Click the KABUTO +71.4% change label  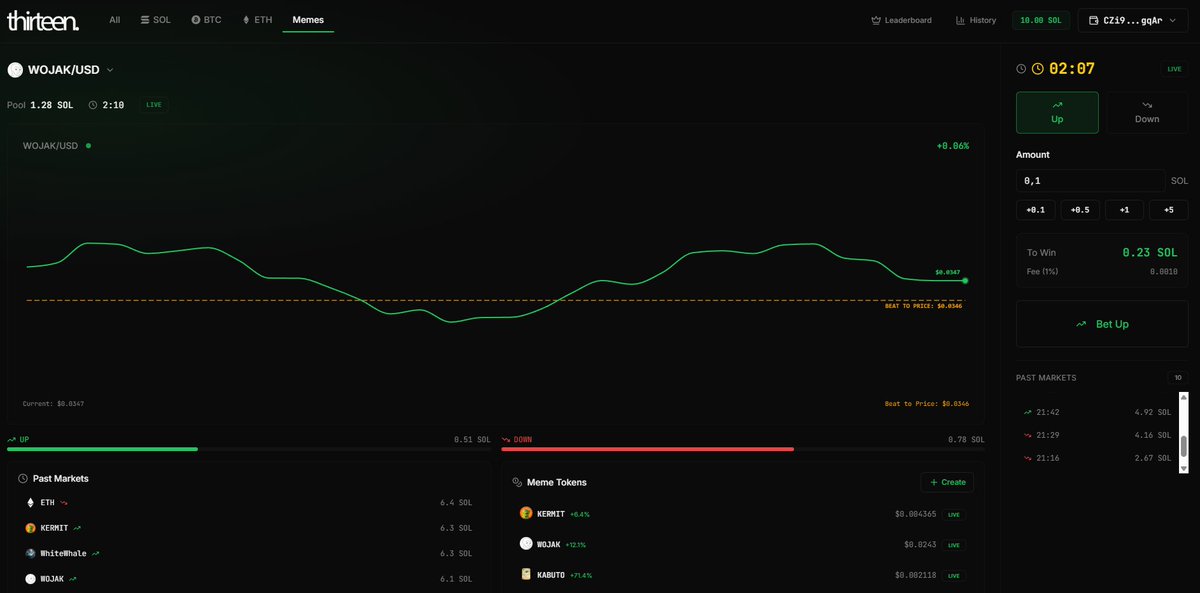[x=580, y=576]
